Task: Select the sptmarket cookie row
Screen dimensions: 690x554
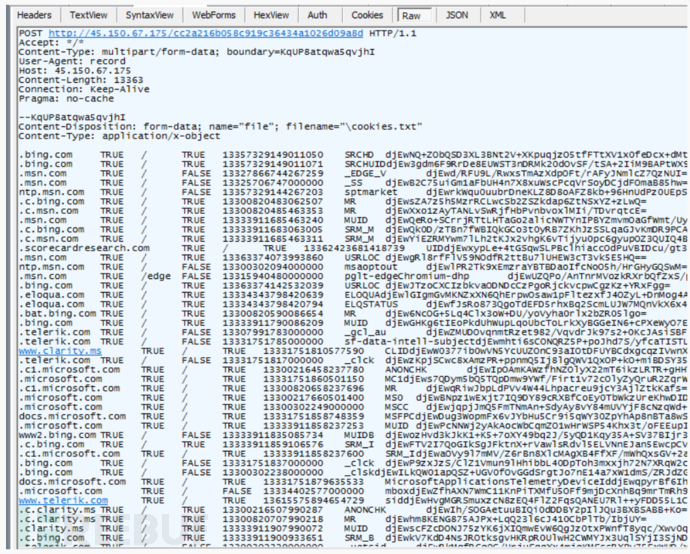Action: click(x=353, y=192)
